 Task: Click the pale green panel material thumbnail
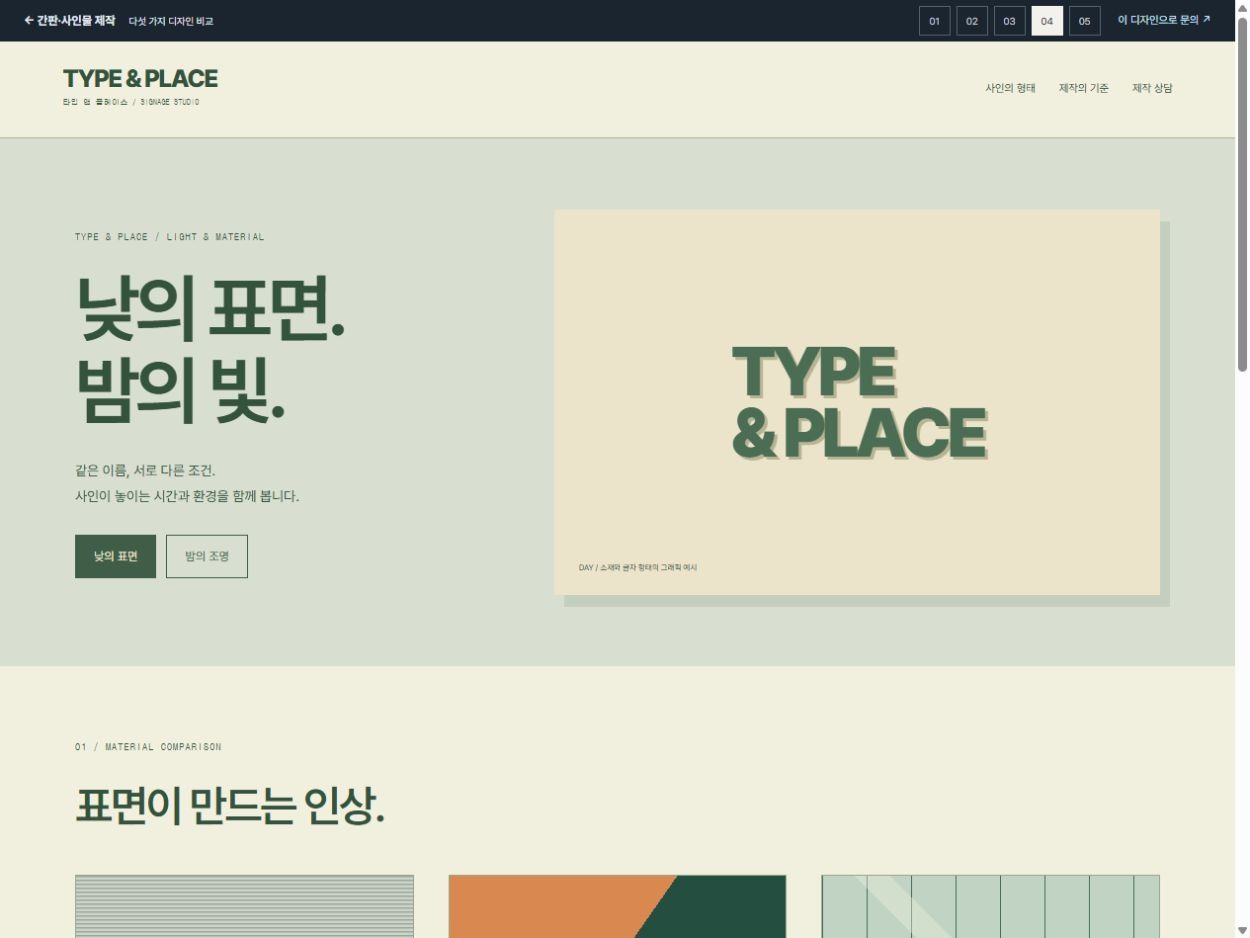(990, 906)
